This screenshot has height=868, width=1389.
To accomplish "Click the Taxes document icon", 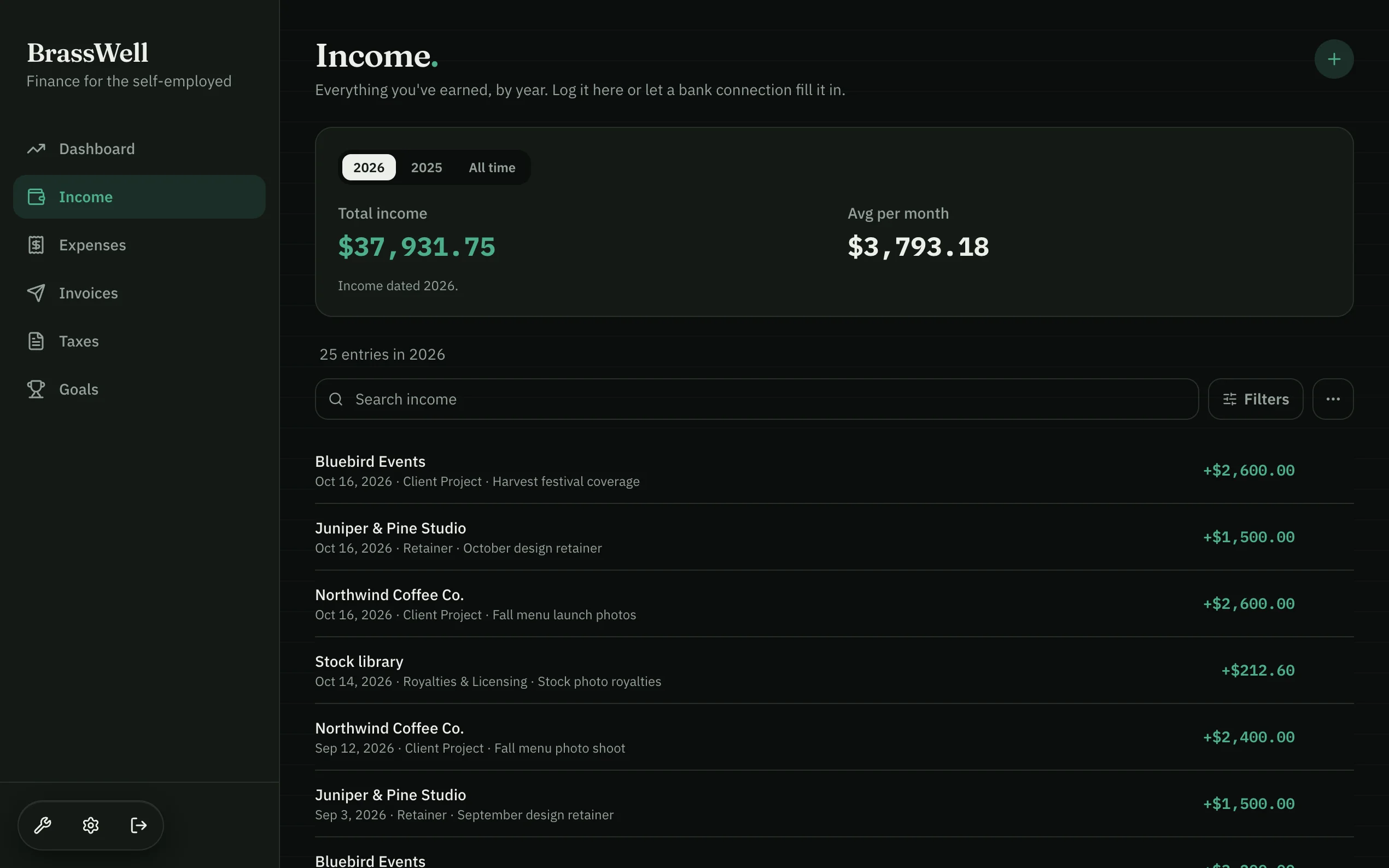I will click(36, 341).
